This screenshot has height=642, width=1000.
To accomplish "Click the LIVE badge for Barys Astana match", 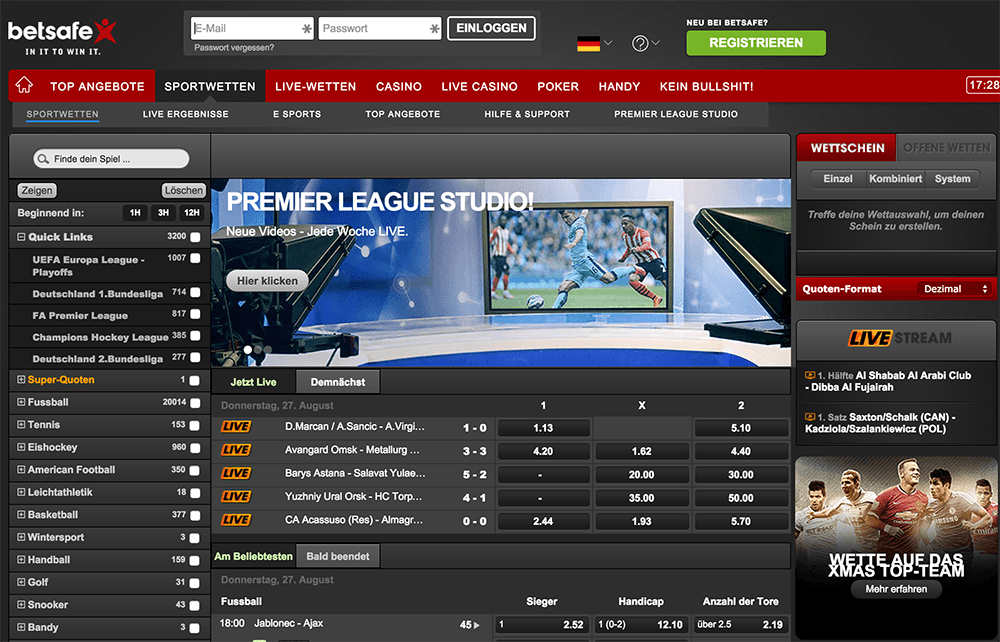I will (236, 474).
